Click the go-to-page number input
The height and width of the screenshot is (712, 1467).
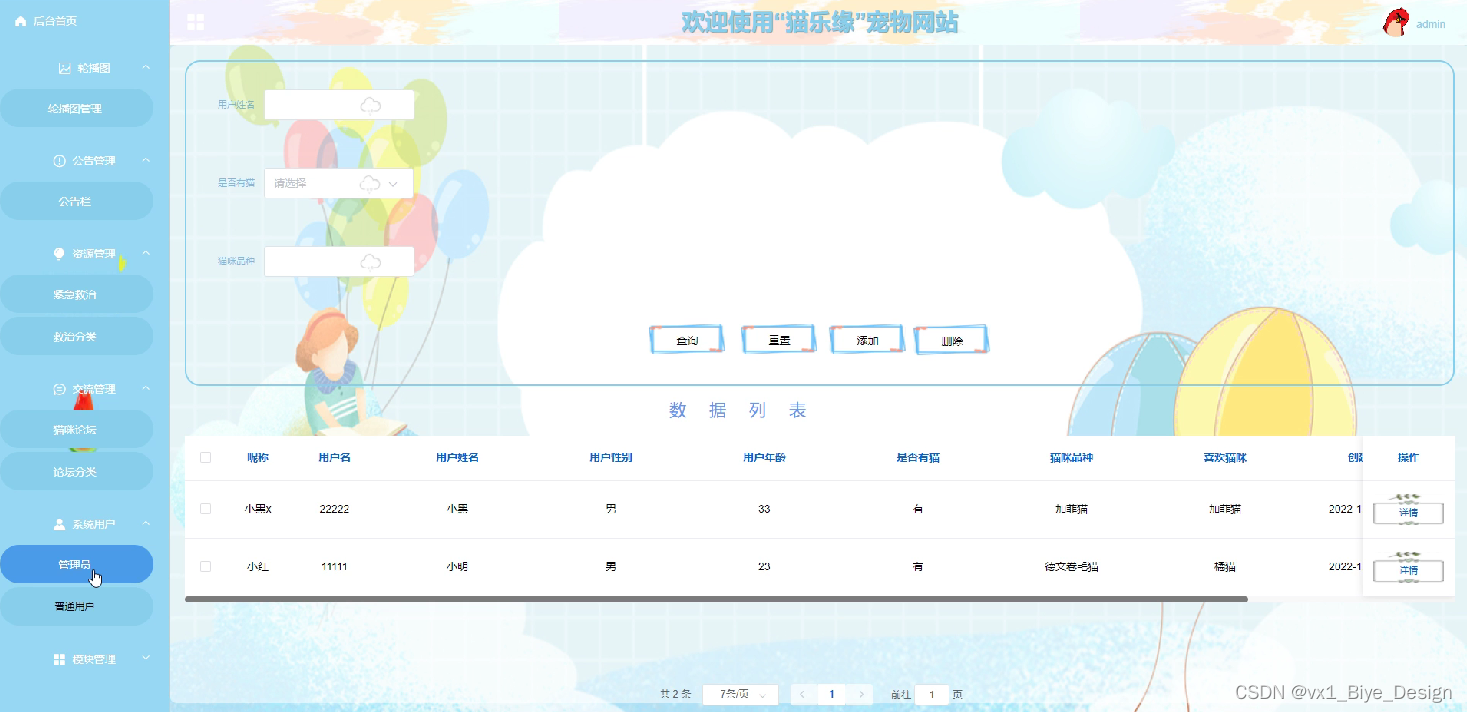tap(932, 694)
